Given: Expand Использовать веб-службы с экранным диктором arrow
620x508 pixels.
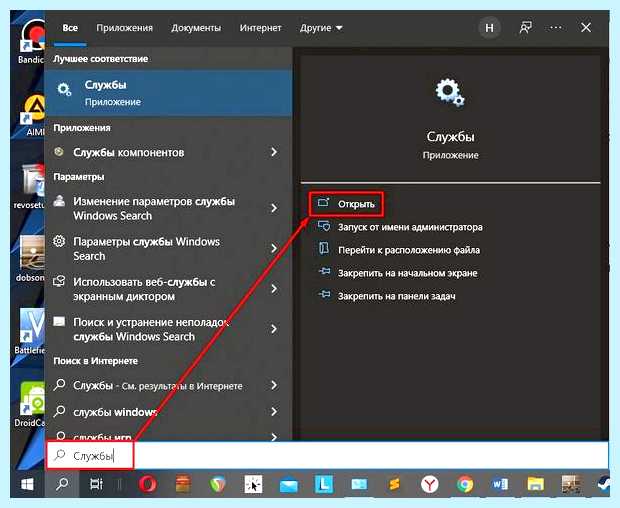Looking at the screenshot, I should pyautogui.click(x=274, y=289).
